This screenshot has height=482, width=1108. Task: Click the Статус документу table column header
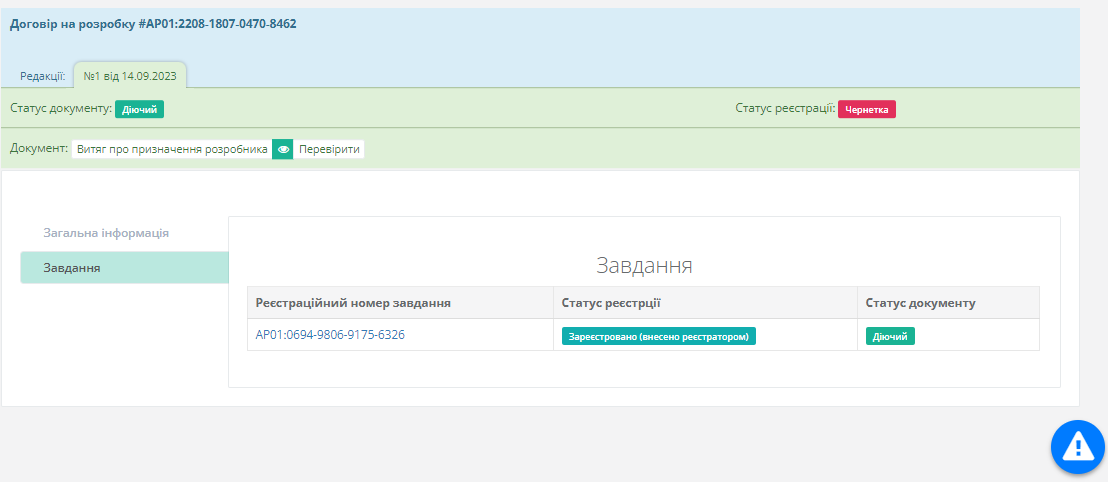(x=920, y=303)
